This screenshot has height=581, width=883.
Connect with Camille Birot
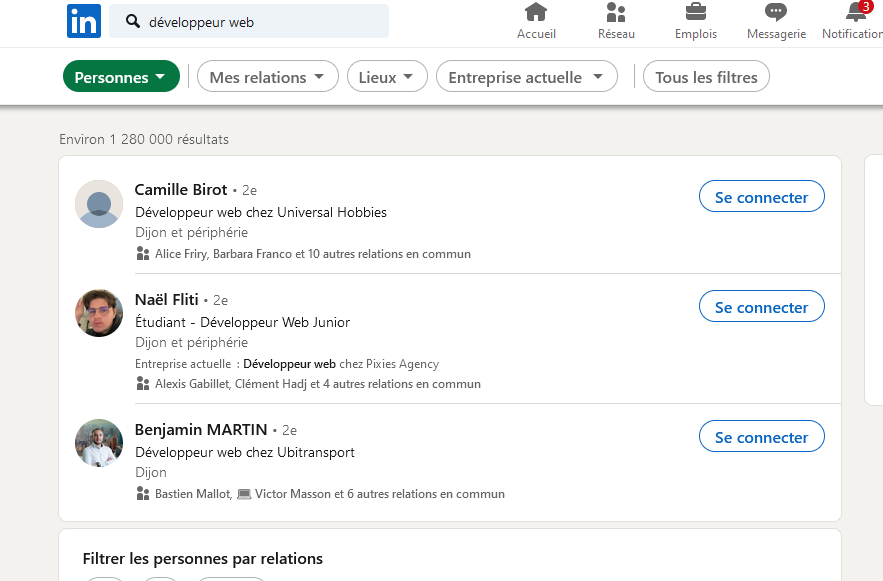(x=761, y=196)
